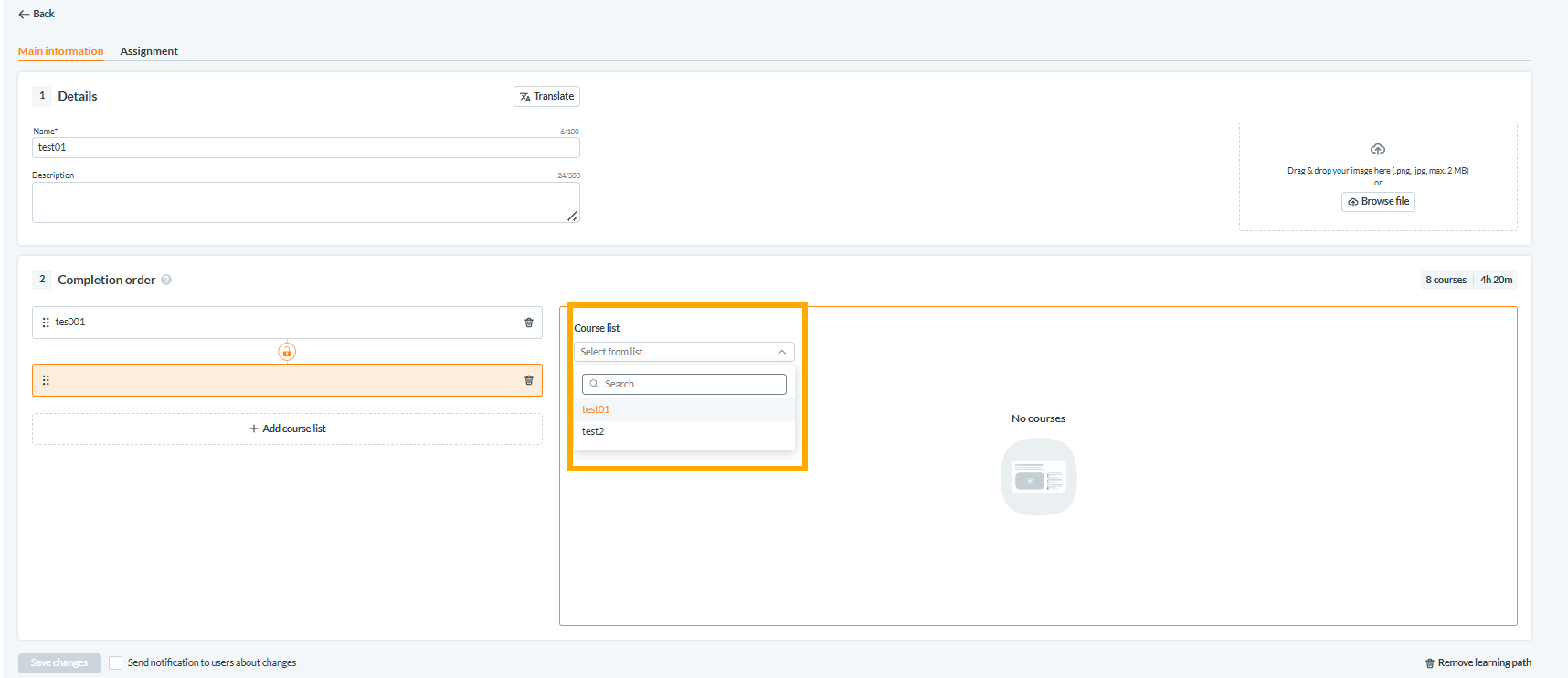Delete the tes001 course list
Image resolution: width=1568 pixels, height=678 pixels.
pos(529,323)
